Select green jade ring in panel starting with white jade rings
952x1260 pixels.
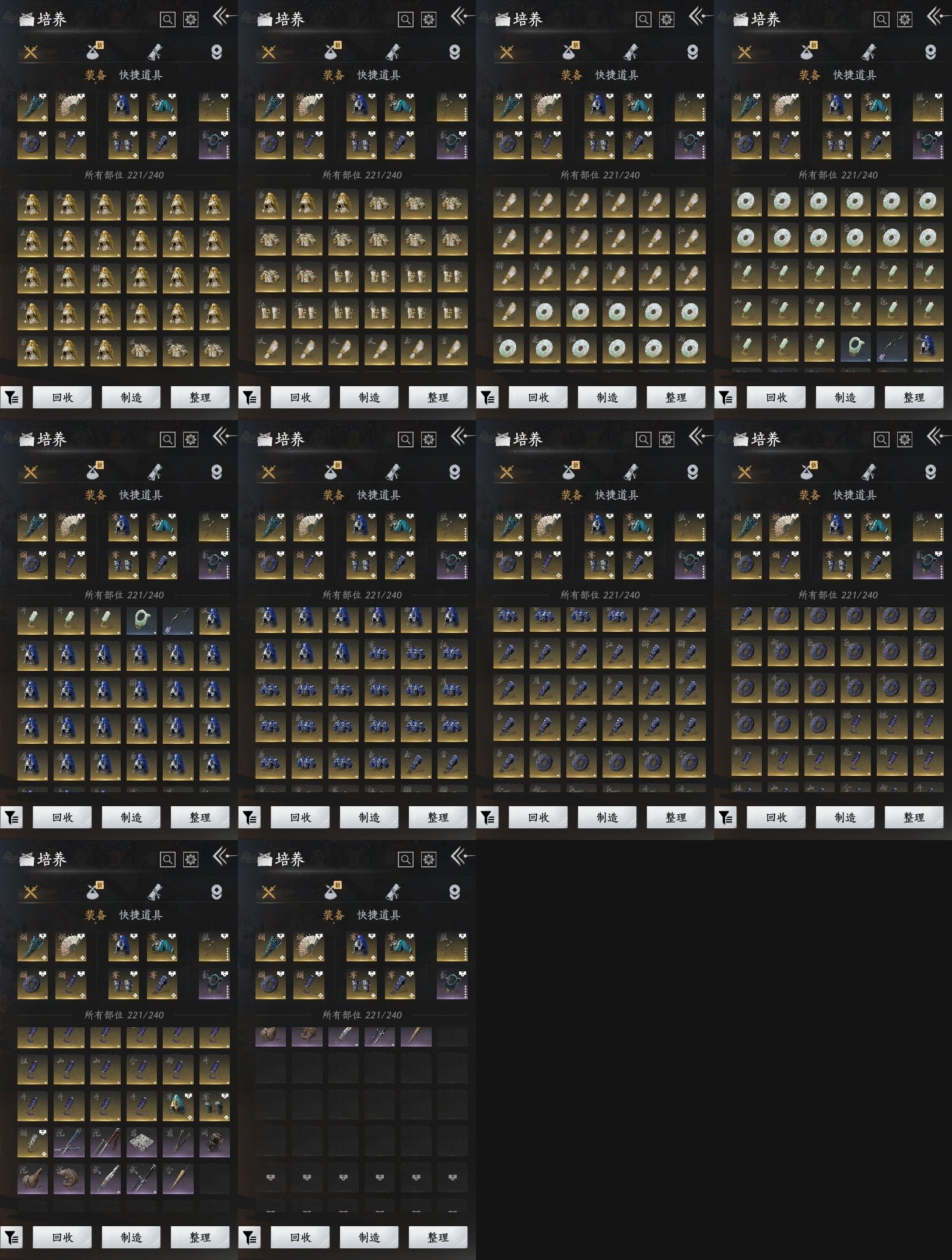855,346
